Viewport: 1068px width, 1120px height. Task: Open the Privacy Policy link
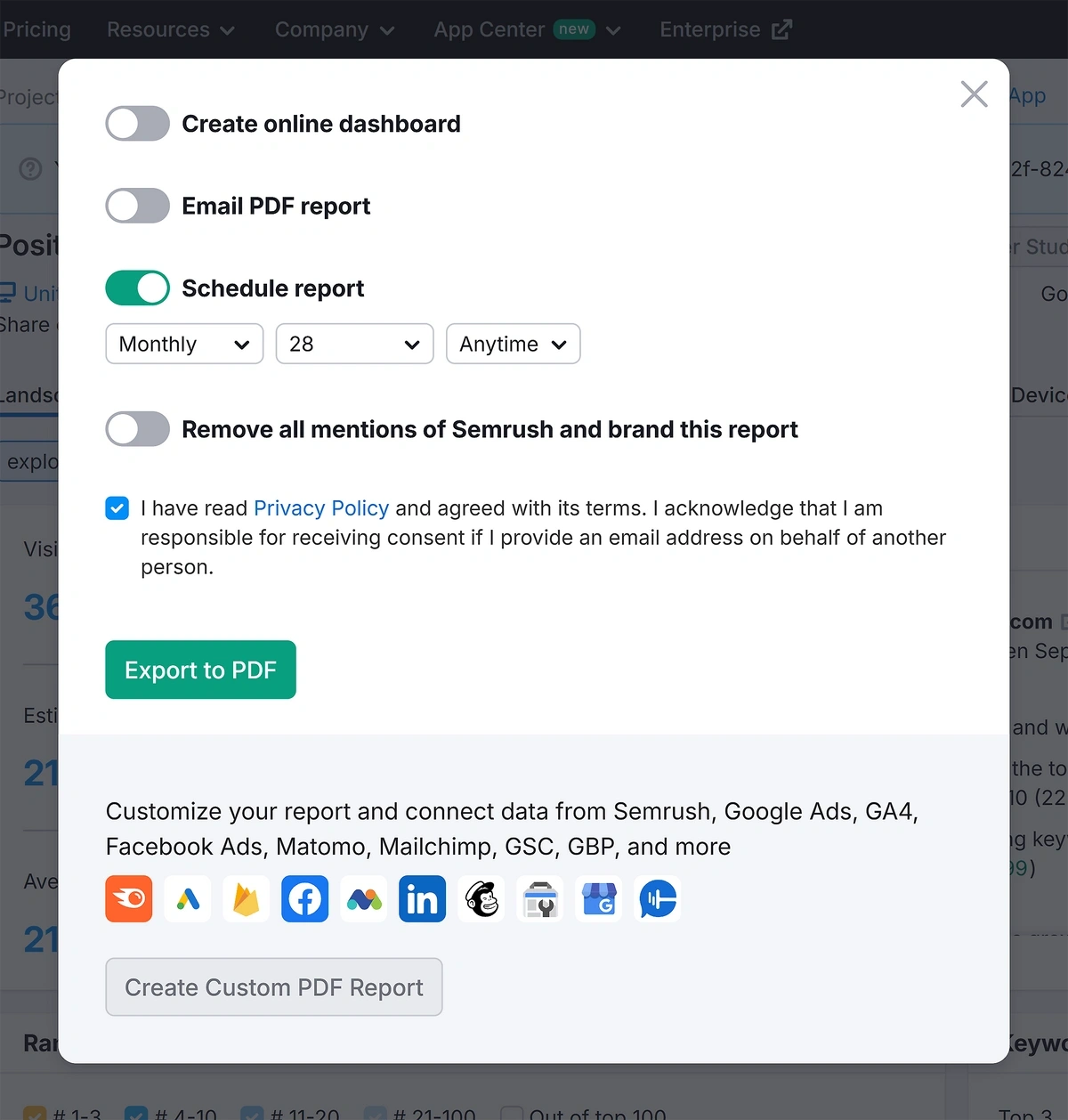coord(321,508)
